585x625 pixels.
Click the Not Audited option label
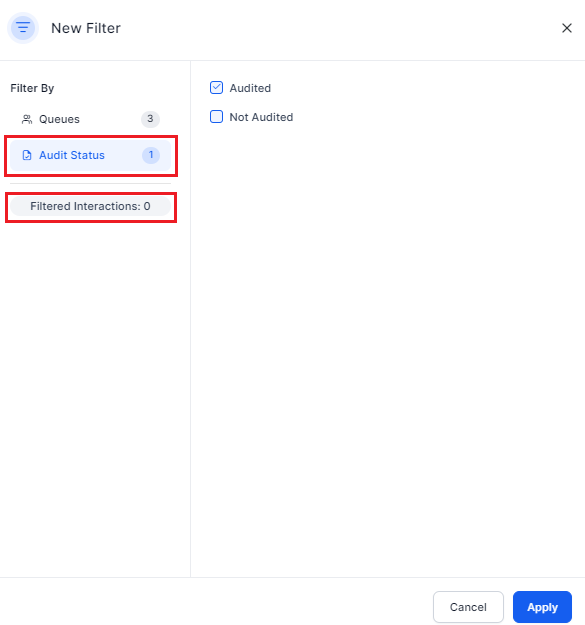click(x=261, y=117)
